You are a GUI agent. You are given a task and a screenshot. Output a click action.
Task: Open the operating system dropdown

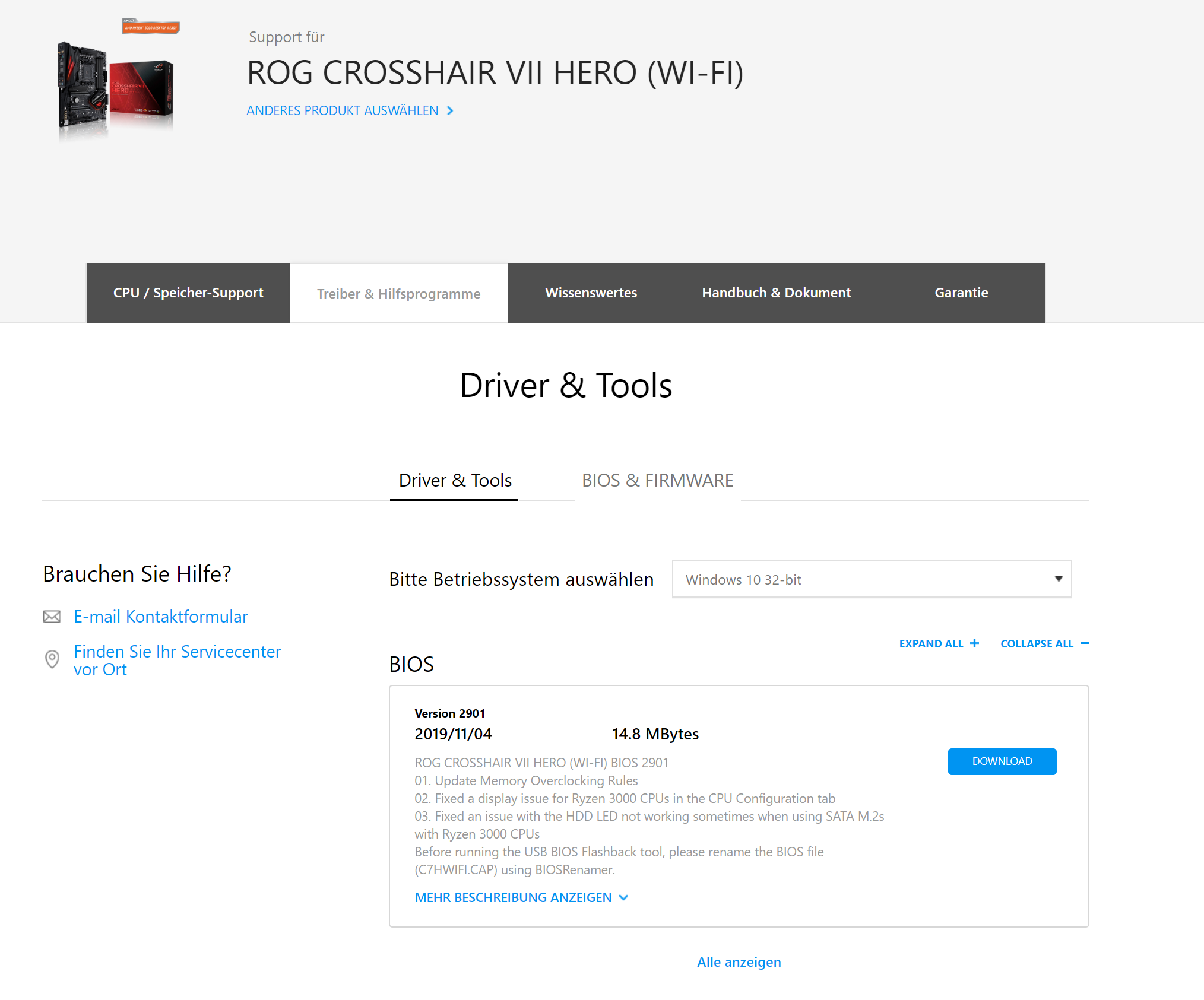pyautogui.click(x=871, y=579)
